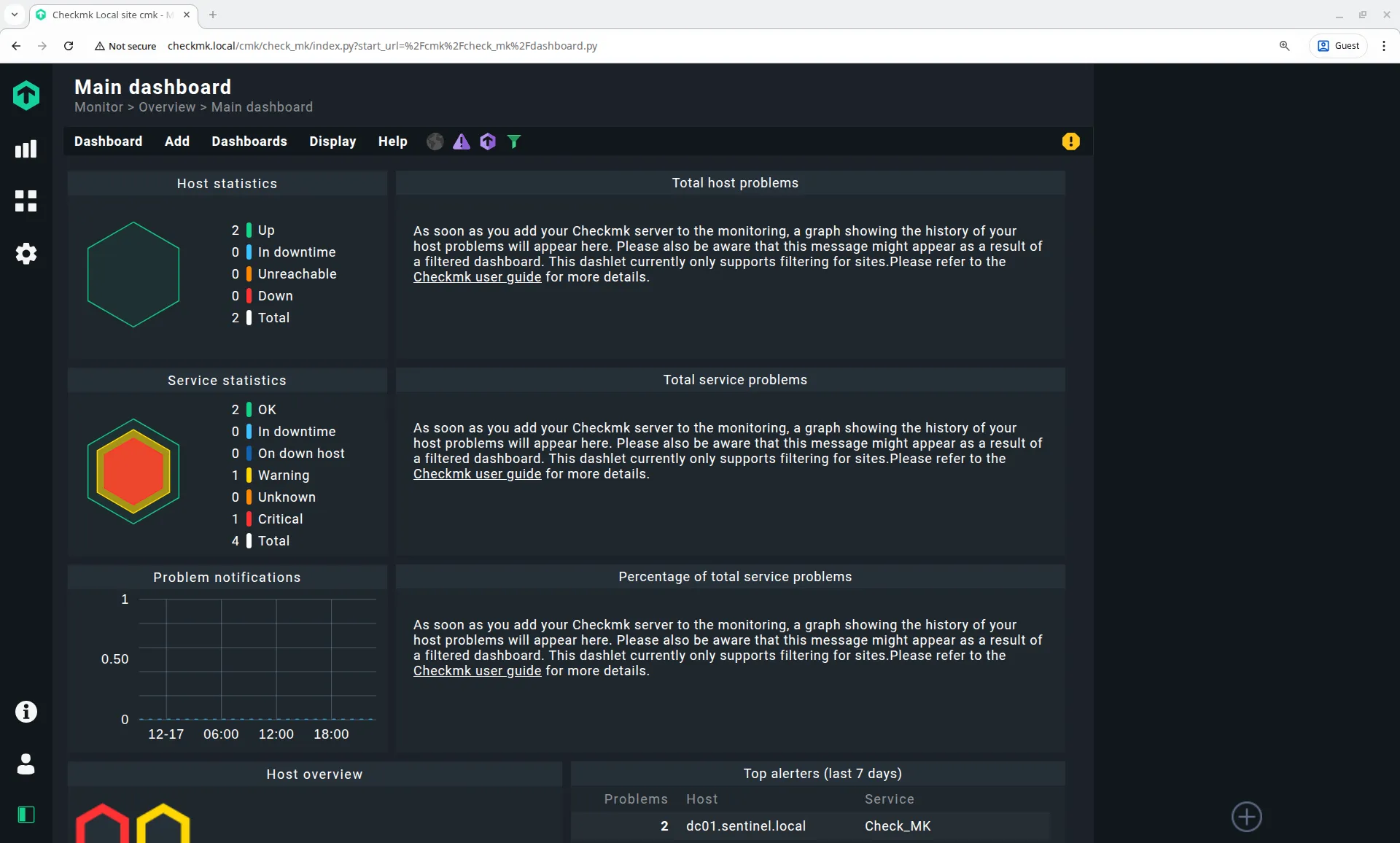This screenshot has height=843, width=1400.
Task: Open the Help info icon in sidebar
Action: point(26,712)
